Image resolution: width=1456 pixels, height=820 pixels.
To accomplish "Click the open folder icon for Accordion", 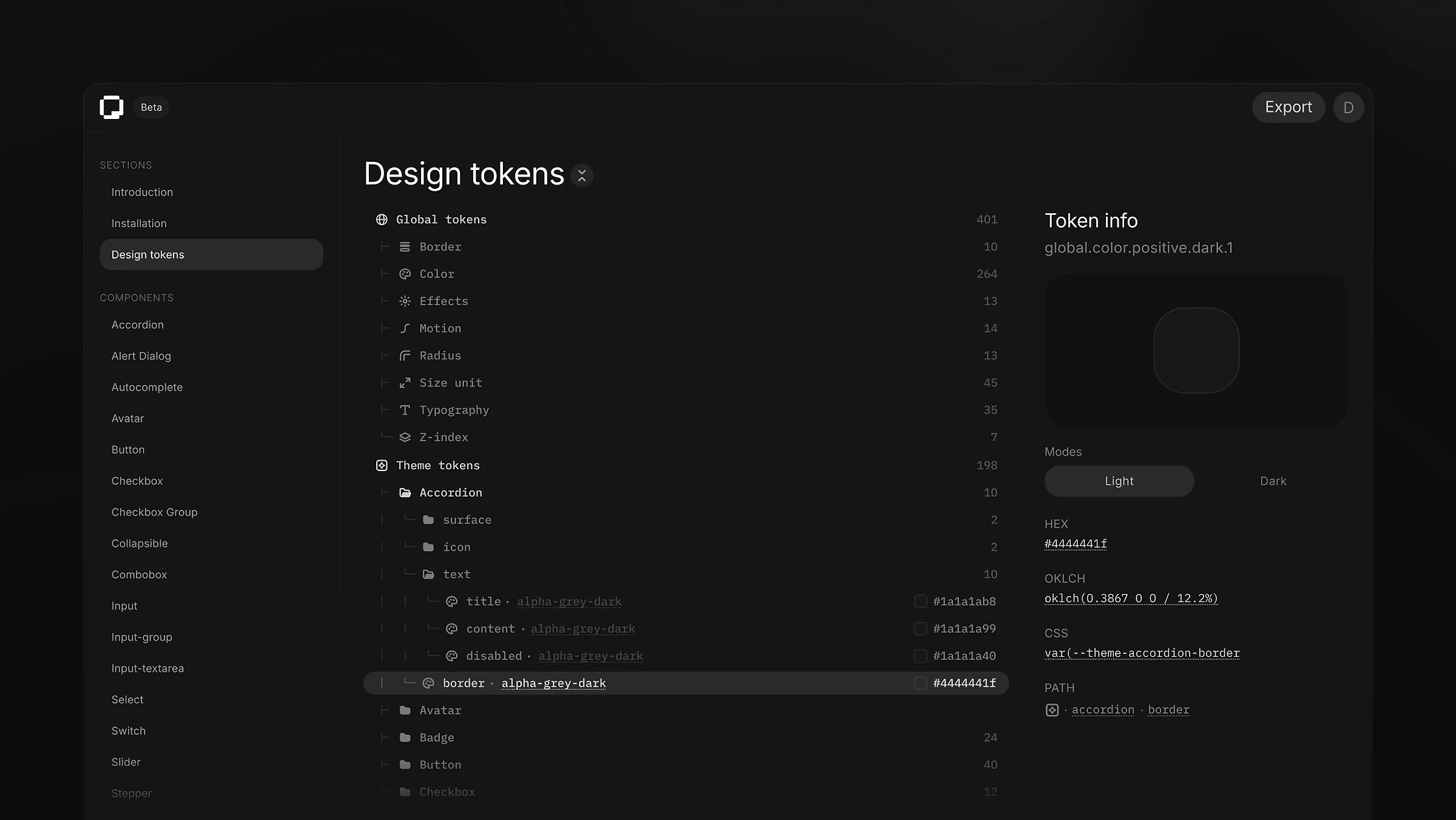I will point(405,493).
